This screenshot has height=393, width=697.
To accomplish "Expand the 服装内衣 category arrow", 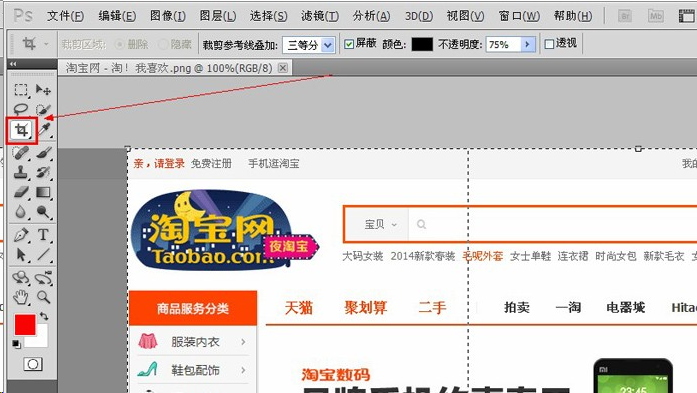I will (243, 342).
